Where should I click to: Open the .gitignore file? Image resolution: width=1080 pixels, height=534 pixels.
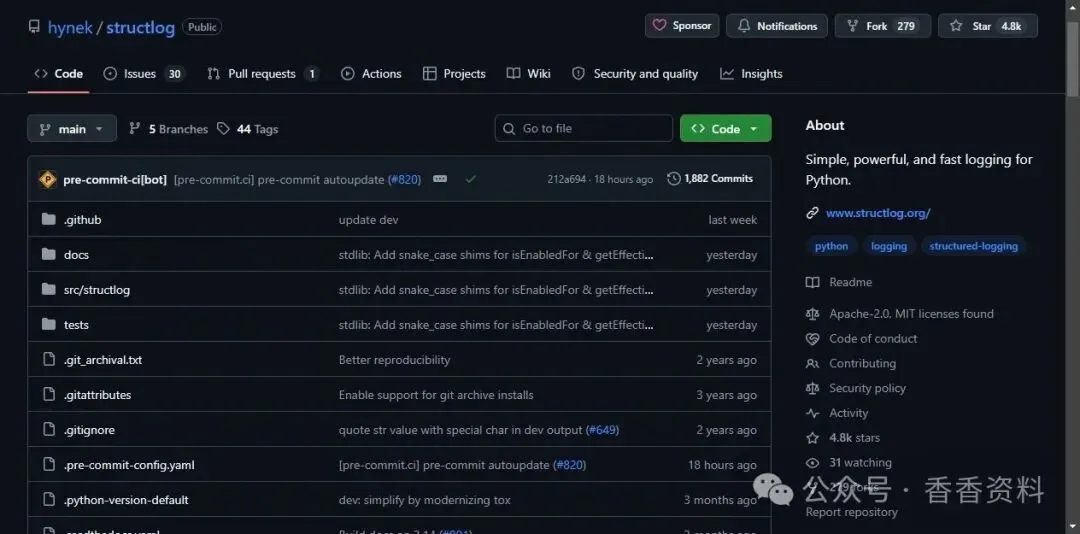click(x=89, y=430)
